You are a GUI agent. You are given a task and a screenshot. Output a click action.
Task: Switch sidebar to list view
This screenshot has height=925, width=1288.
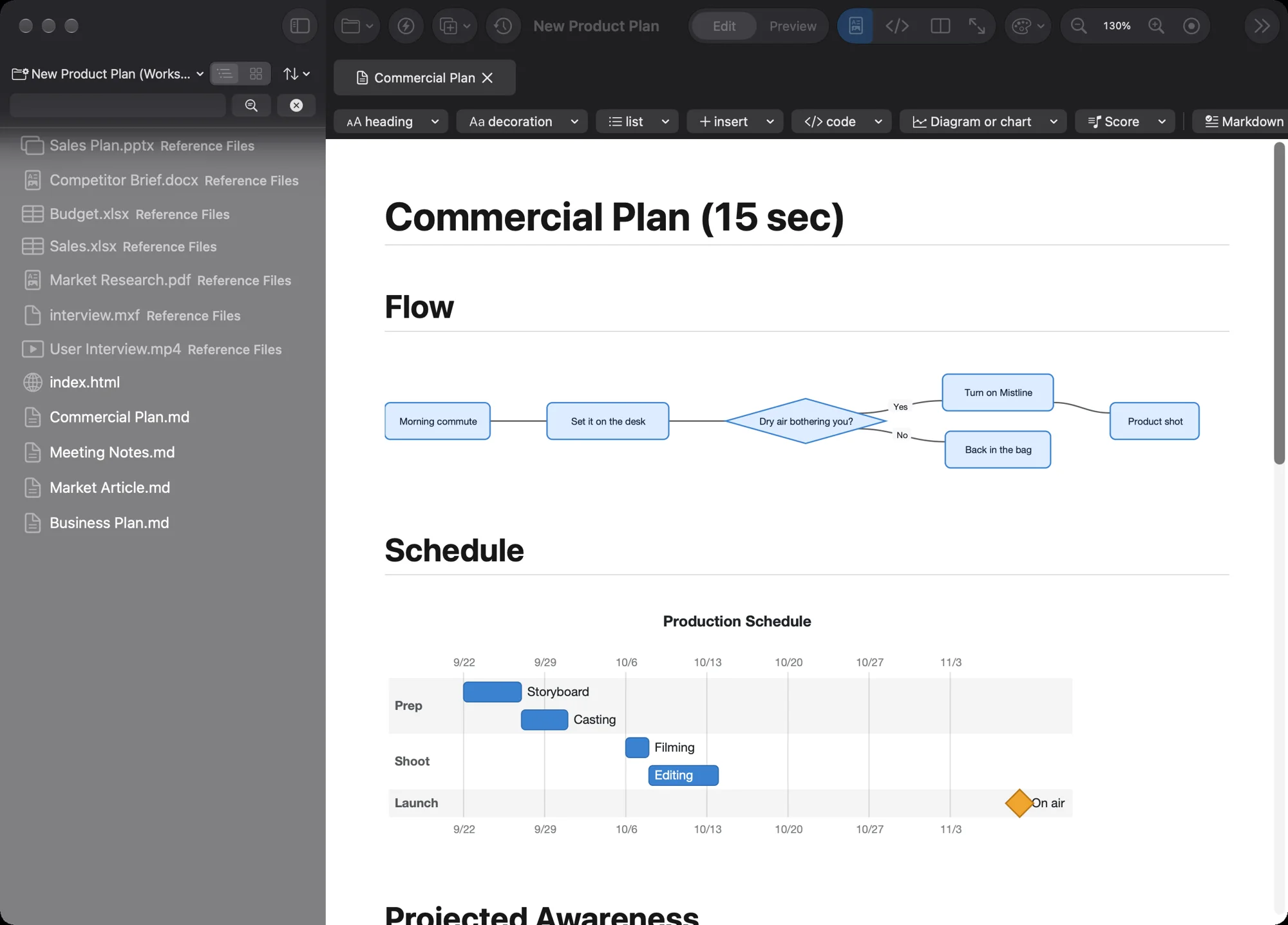pos(225,73)
